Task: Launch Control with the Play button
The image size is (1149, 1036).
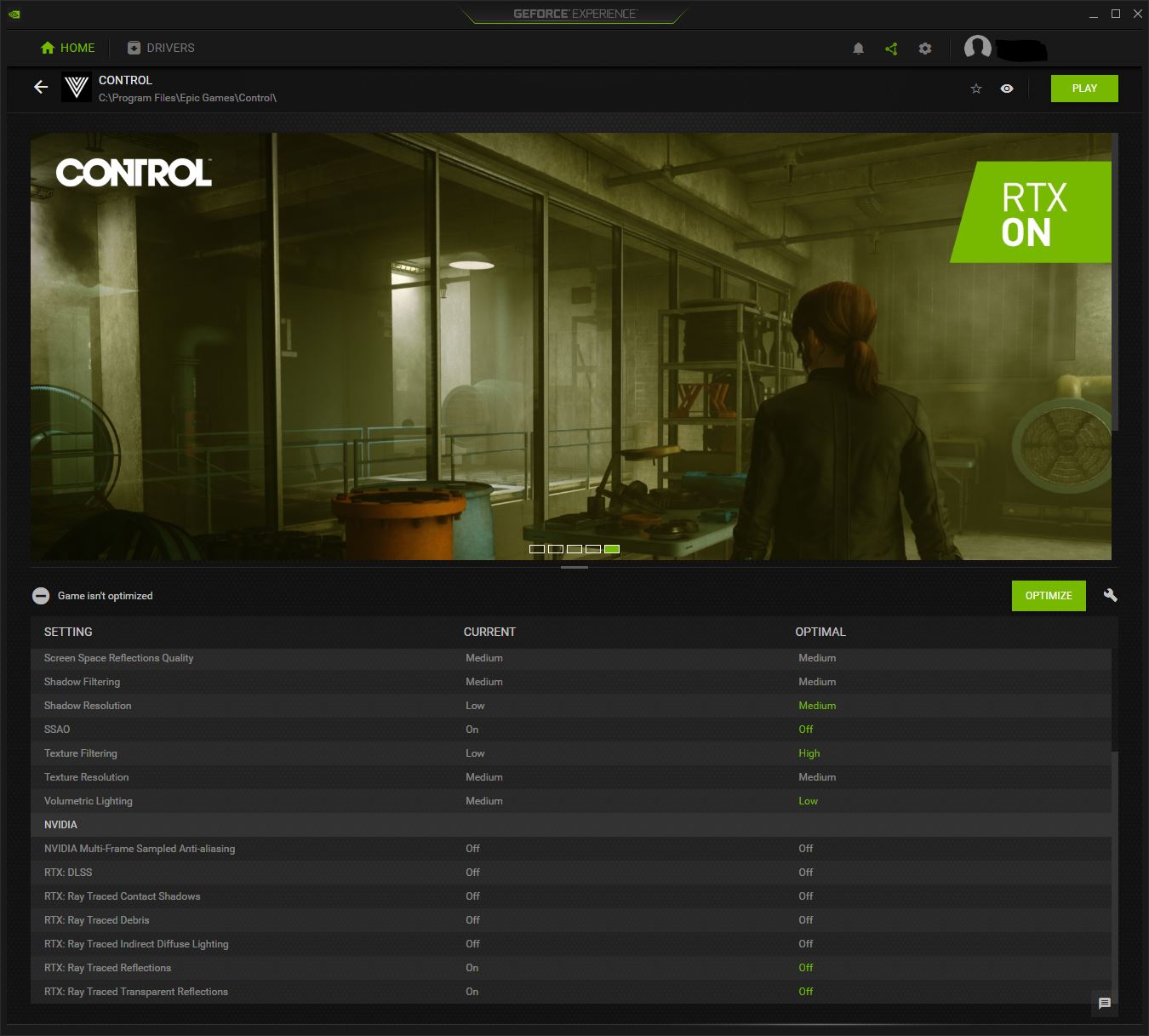Action: (x=1084, y=89)
